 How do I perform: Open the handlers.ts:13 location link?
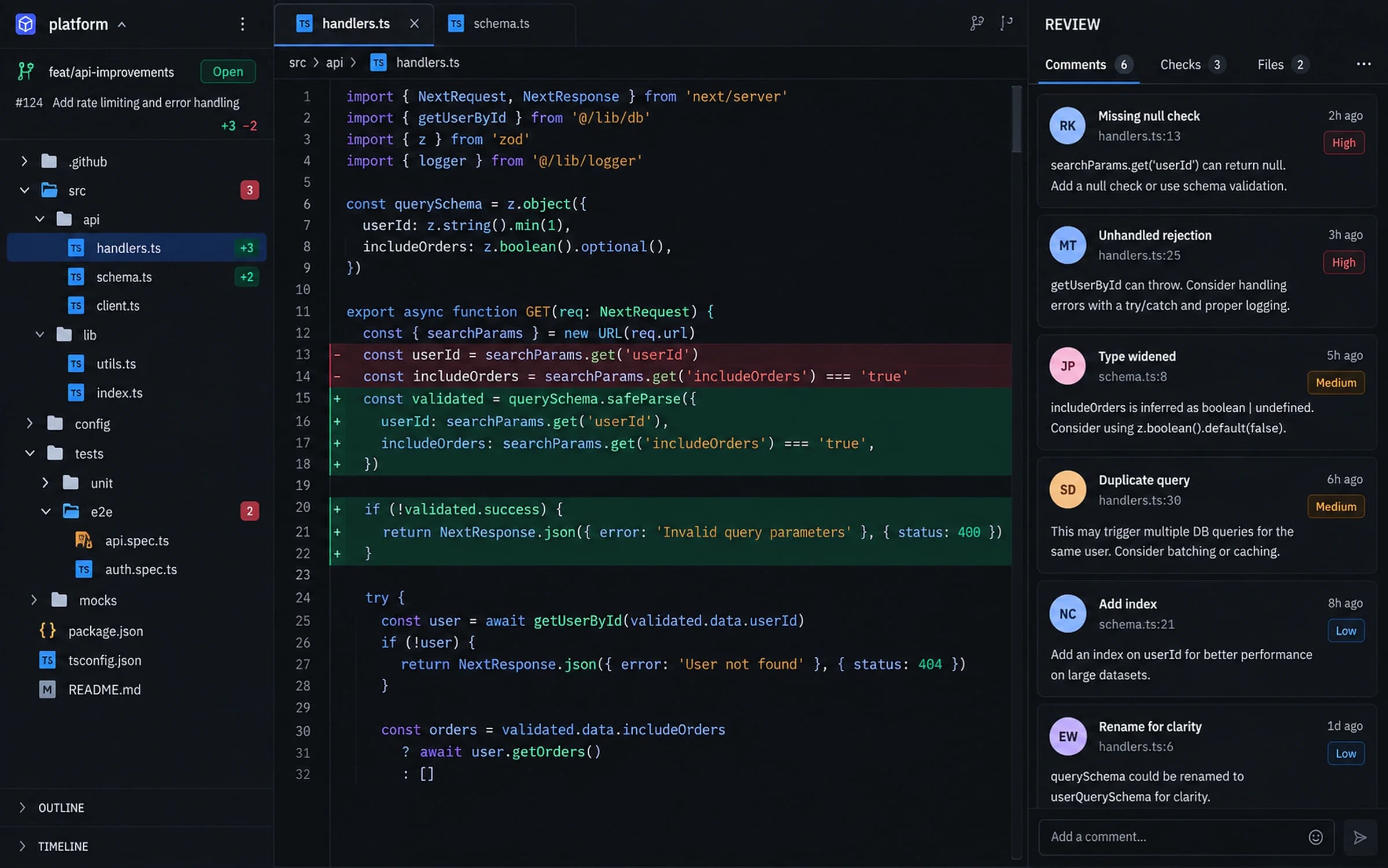point(1139,136)
